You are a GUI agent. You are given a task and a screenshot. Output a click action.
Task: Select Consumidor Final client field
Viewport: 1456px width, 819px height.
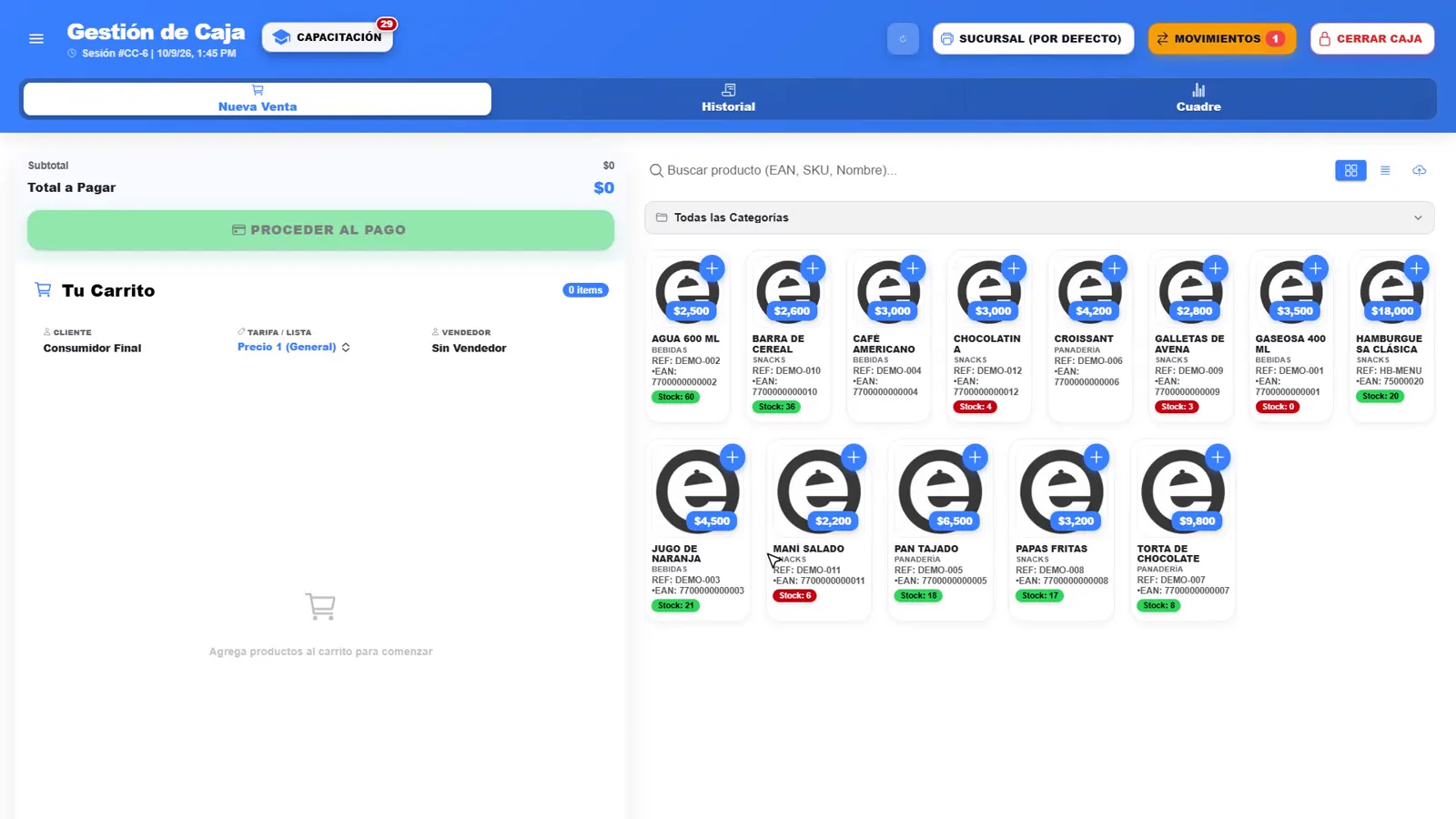pos(92,348)
